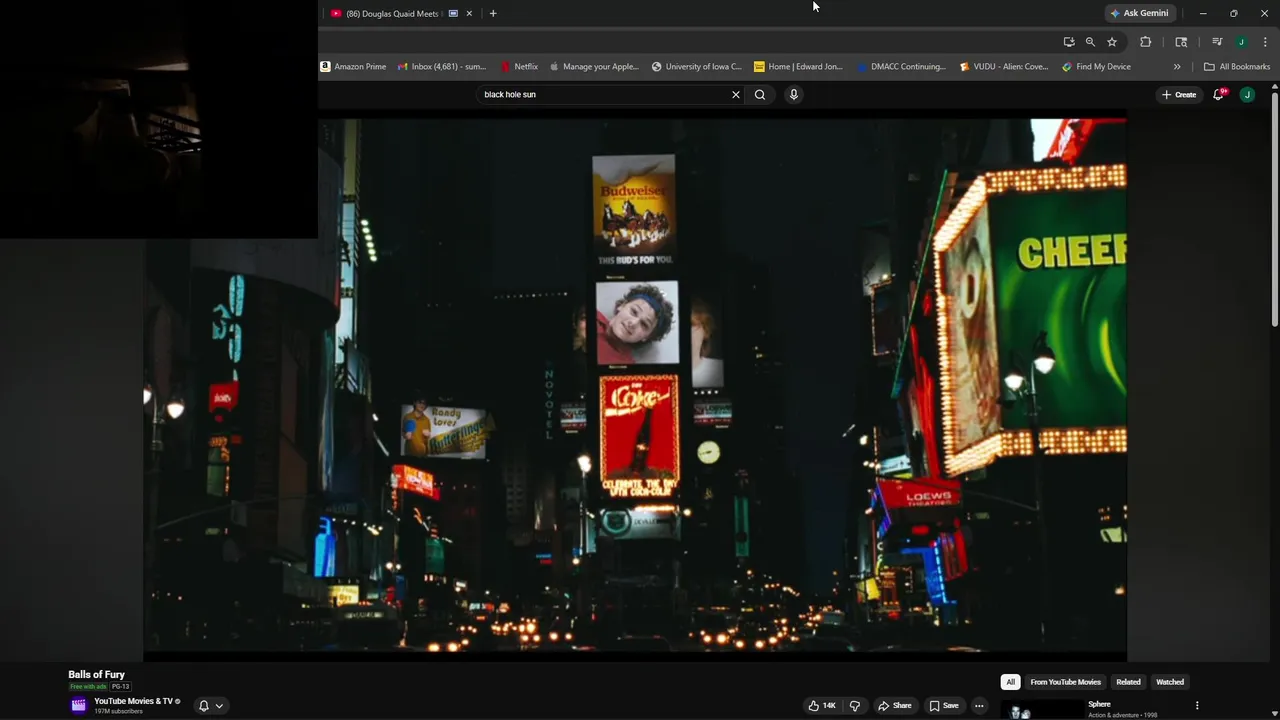Open the YouTube Create button
The image size is (1280, 720).
click(x=1179, y=95)
